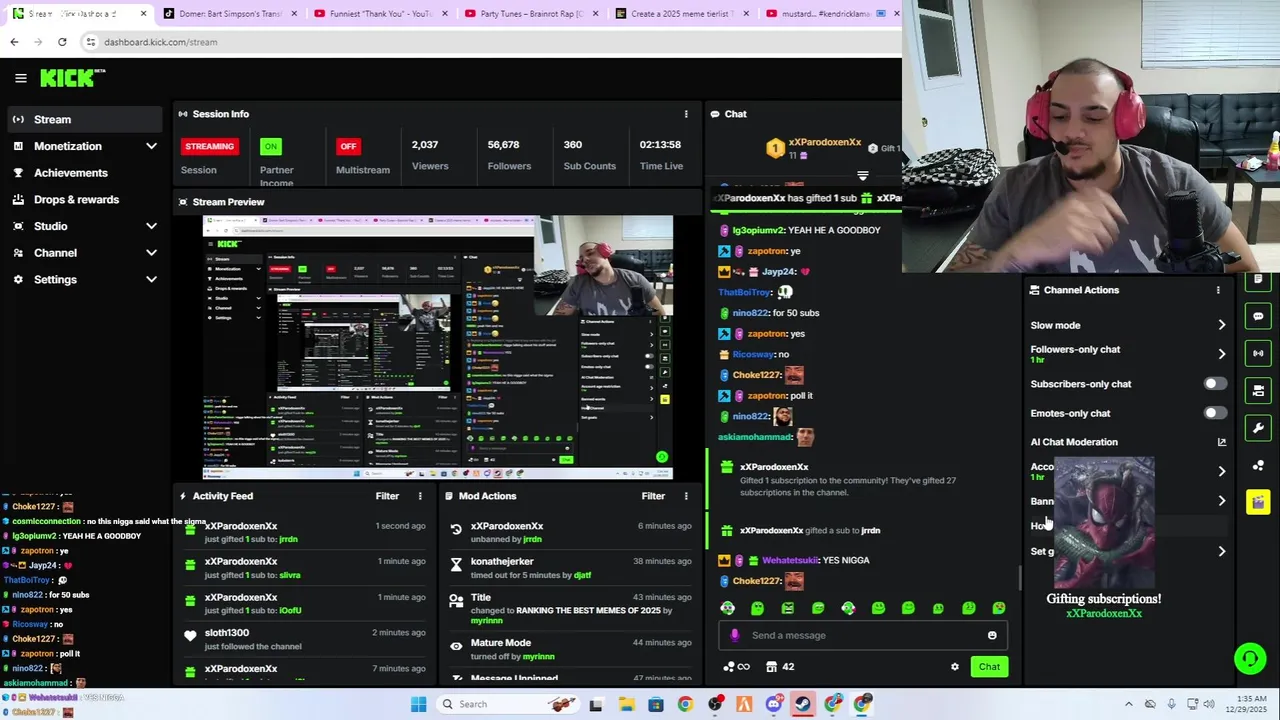
Task: Switch to Party Tunes Brainrot Rap tab
Action: (529, 14)
